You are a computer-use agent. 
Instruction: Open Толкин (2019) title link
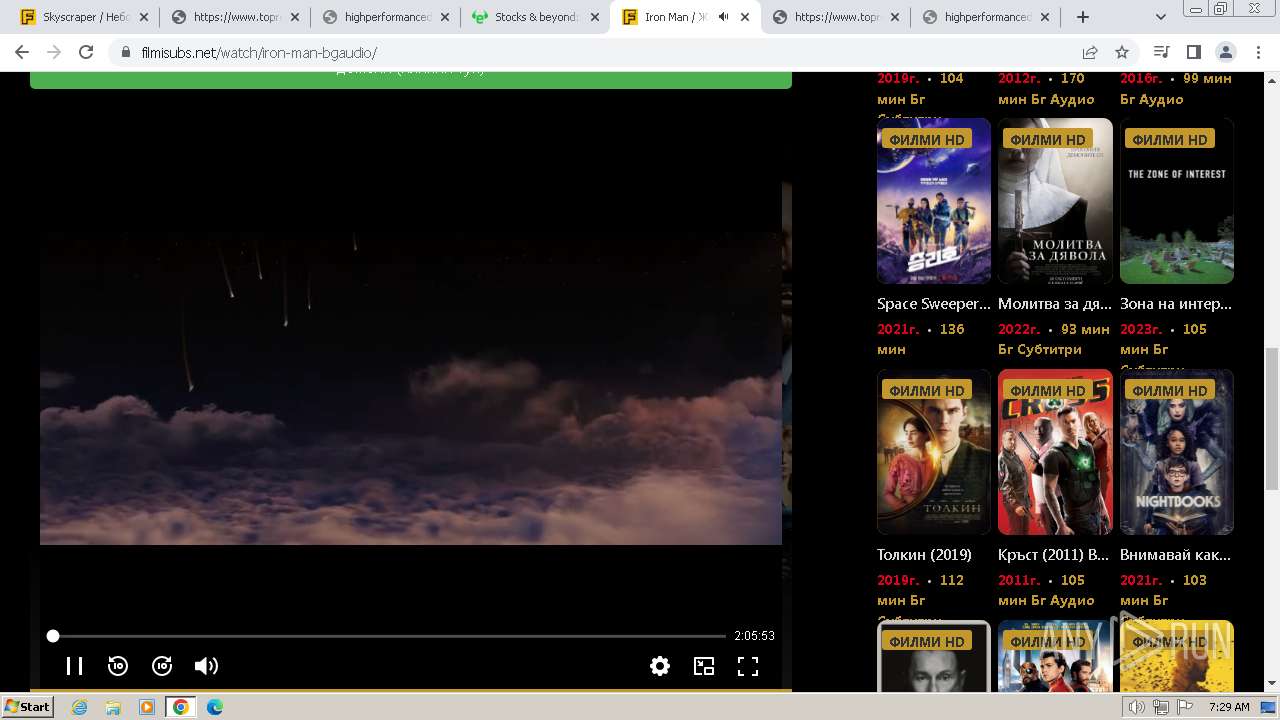click(x=925, y=555)
